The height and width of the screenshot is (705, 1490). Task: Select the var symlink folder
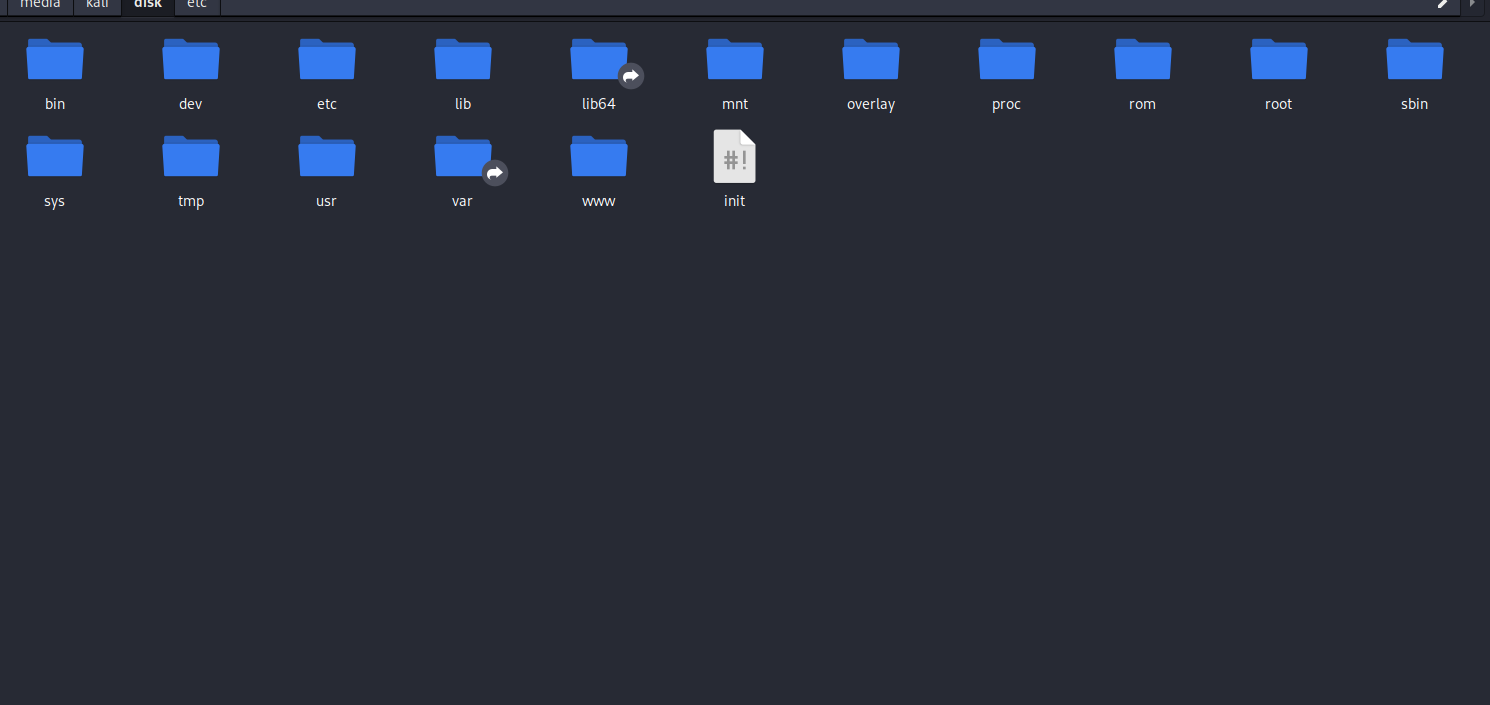(x=463, y=156)
